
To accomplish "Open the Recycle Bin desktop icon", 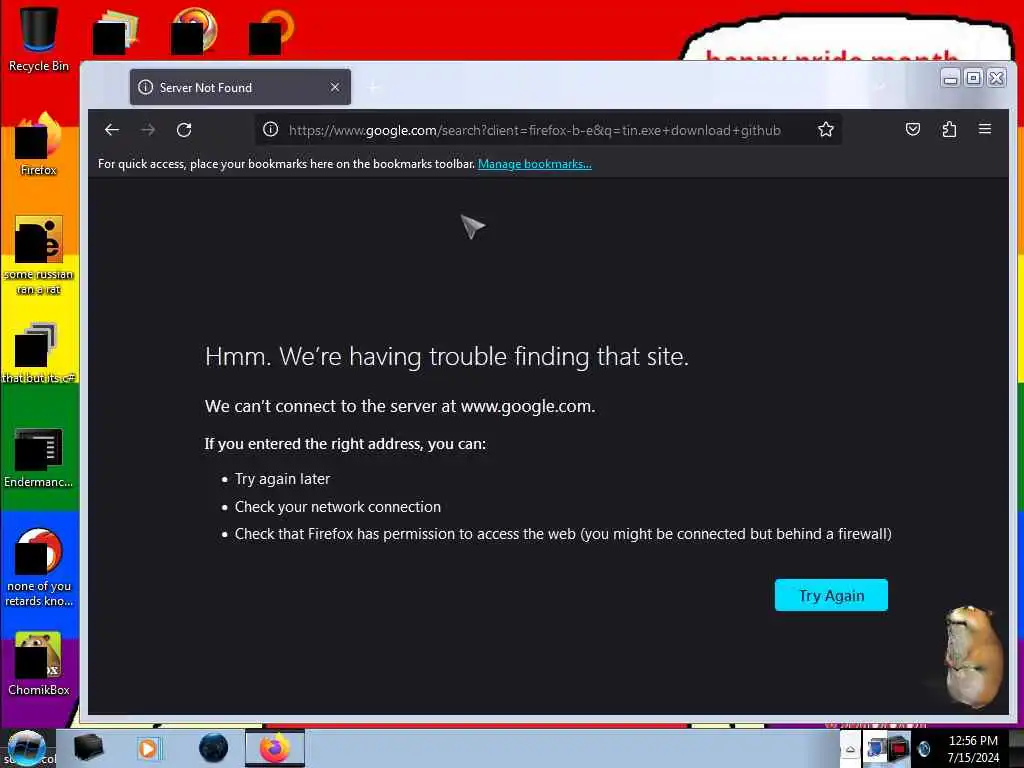I will coord(39,39).
